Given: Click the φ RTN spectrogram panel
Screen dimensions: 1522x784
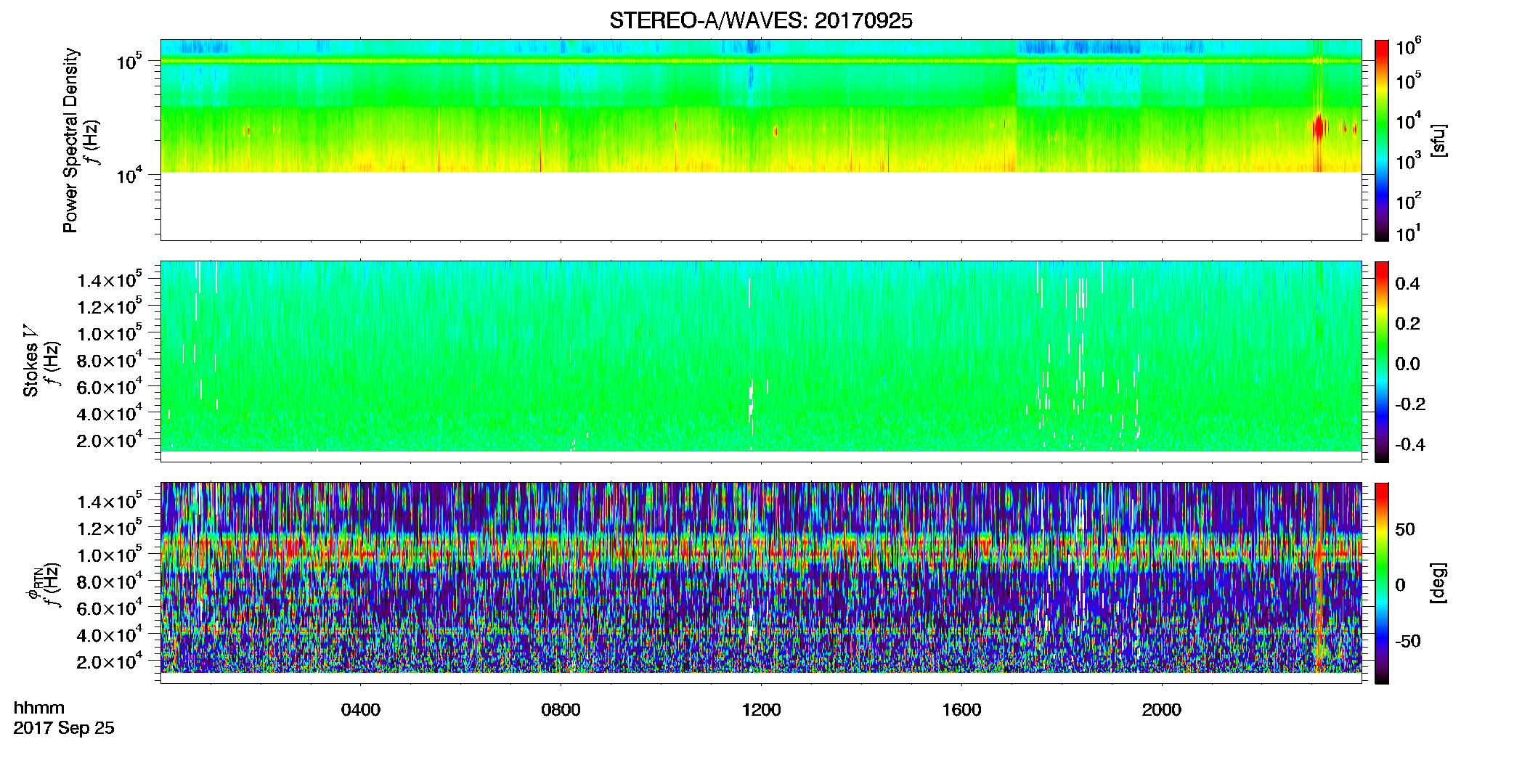Looking at the screenshot, I should [761, 583].
